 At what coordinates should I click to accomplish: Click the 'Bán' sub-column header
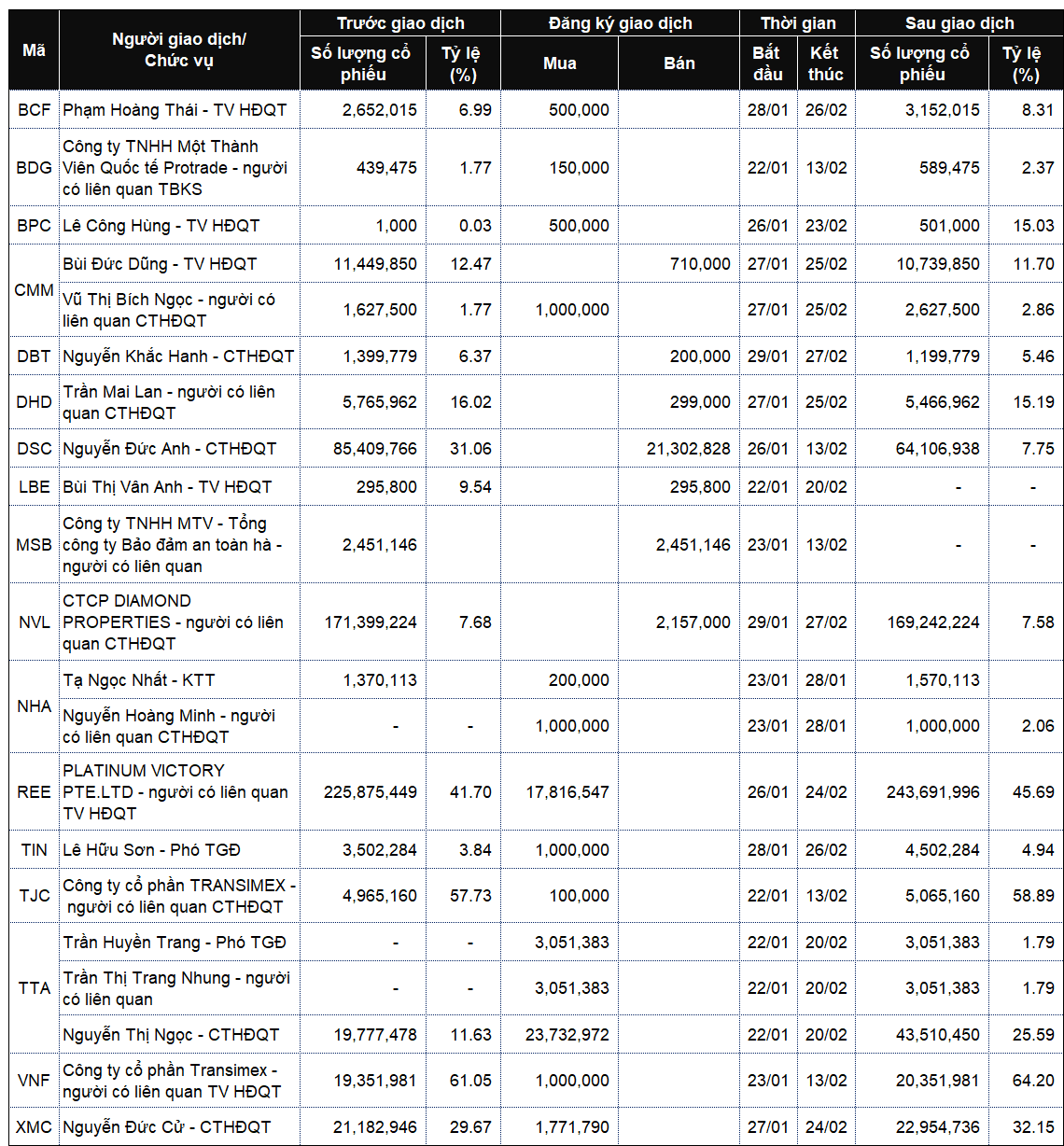pos(679,63)
